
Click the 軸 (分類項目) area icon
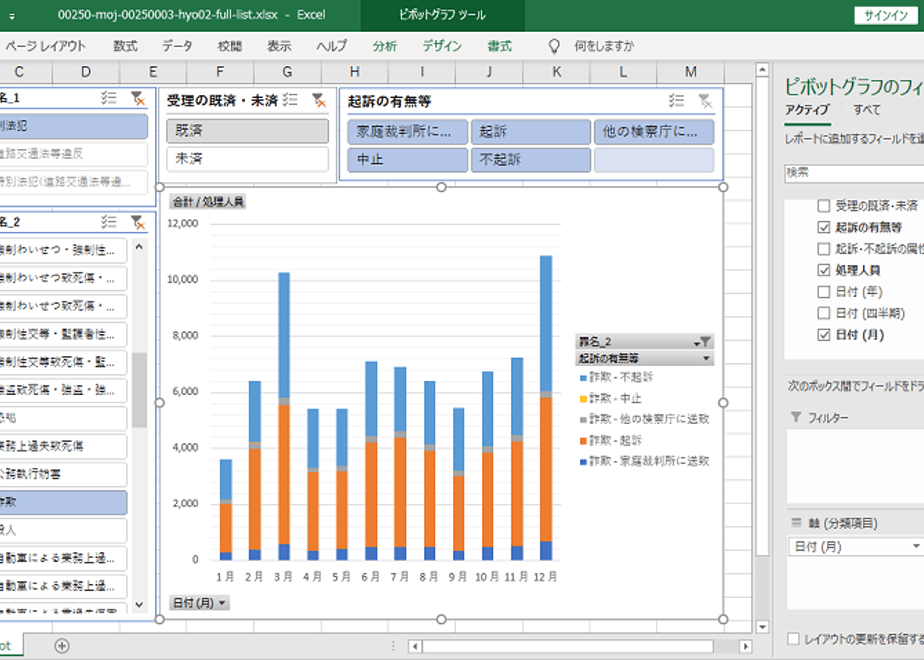coord(796,523)
